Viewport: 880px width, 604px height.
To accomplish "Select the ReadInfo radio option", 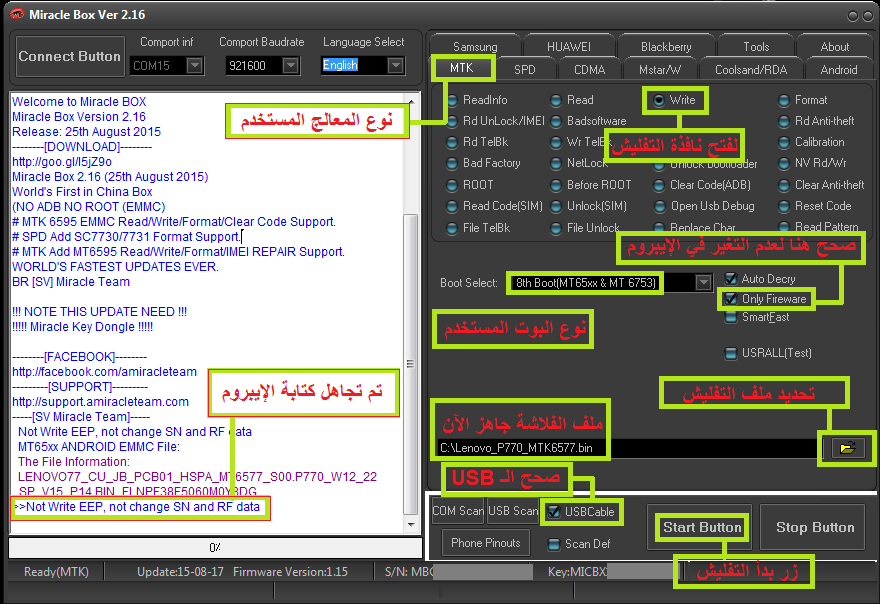I will [452, 100].
